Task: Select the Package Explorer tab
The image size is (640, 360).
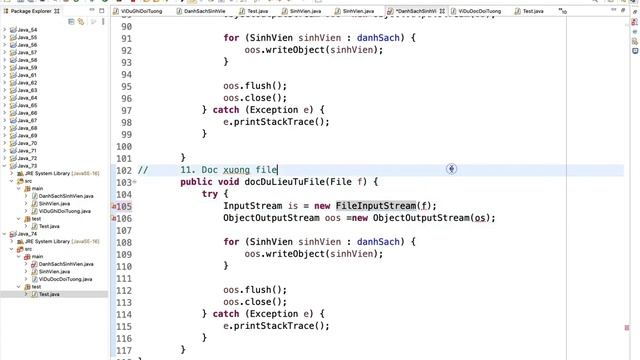Action: (31, 11)
